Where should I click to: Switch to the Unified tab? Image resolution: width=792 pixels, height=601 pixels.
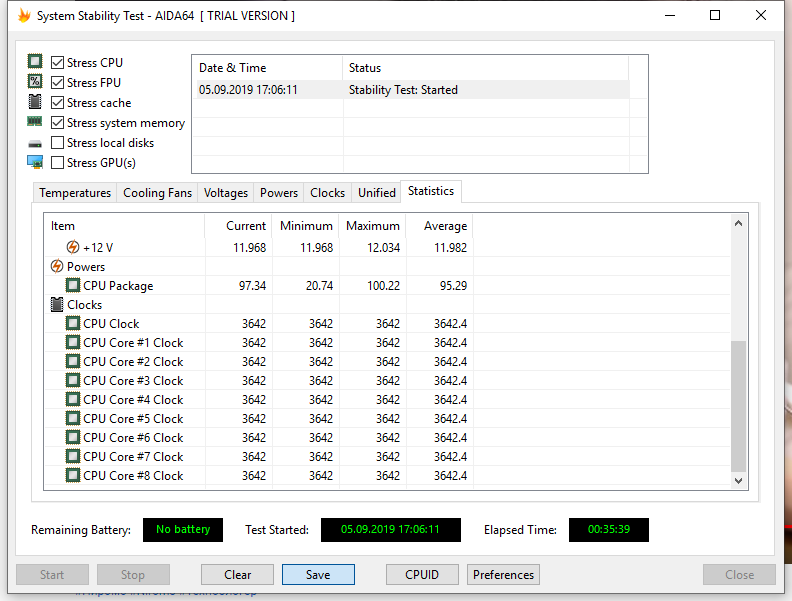376,193
